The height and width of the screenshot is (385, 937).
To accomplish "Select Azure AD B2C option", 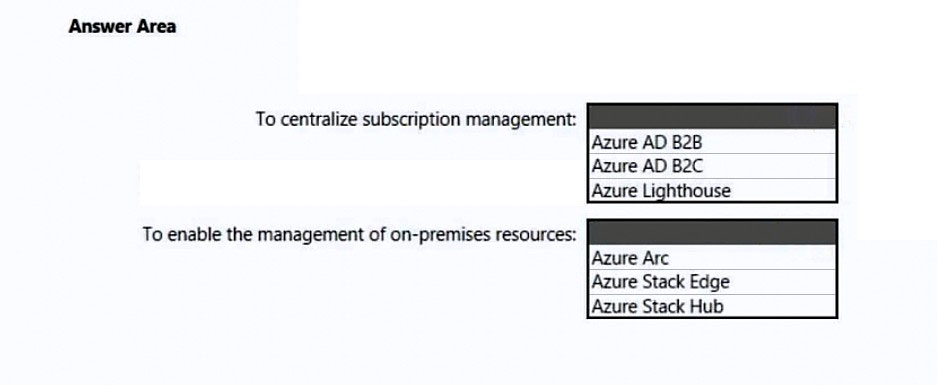I will pos(712,166).
